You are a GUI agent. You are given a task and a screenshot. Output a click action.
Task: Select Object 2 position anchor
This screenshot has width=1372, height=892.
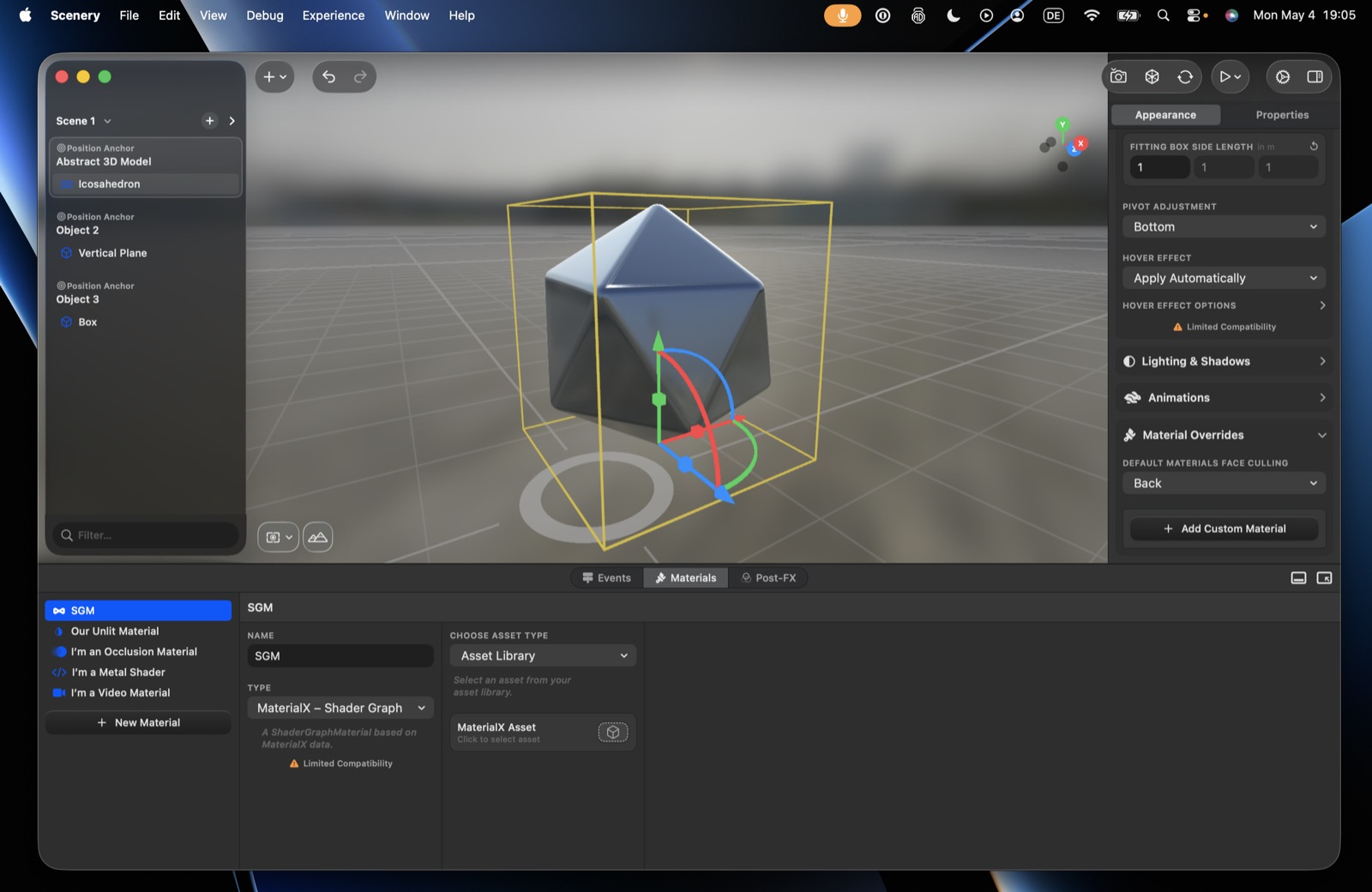tap(77, 230)
